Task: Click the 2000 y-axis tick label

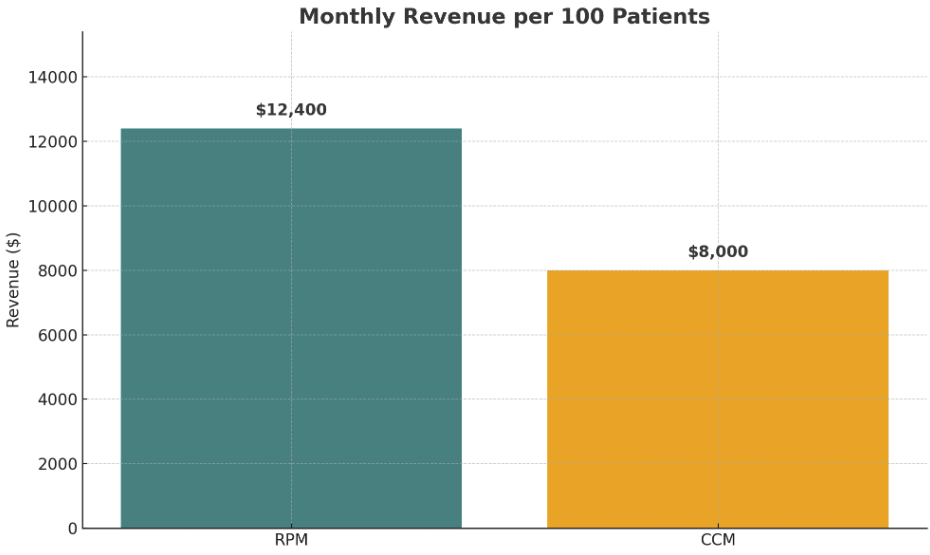Action: click(x=58, y=464)
